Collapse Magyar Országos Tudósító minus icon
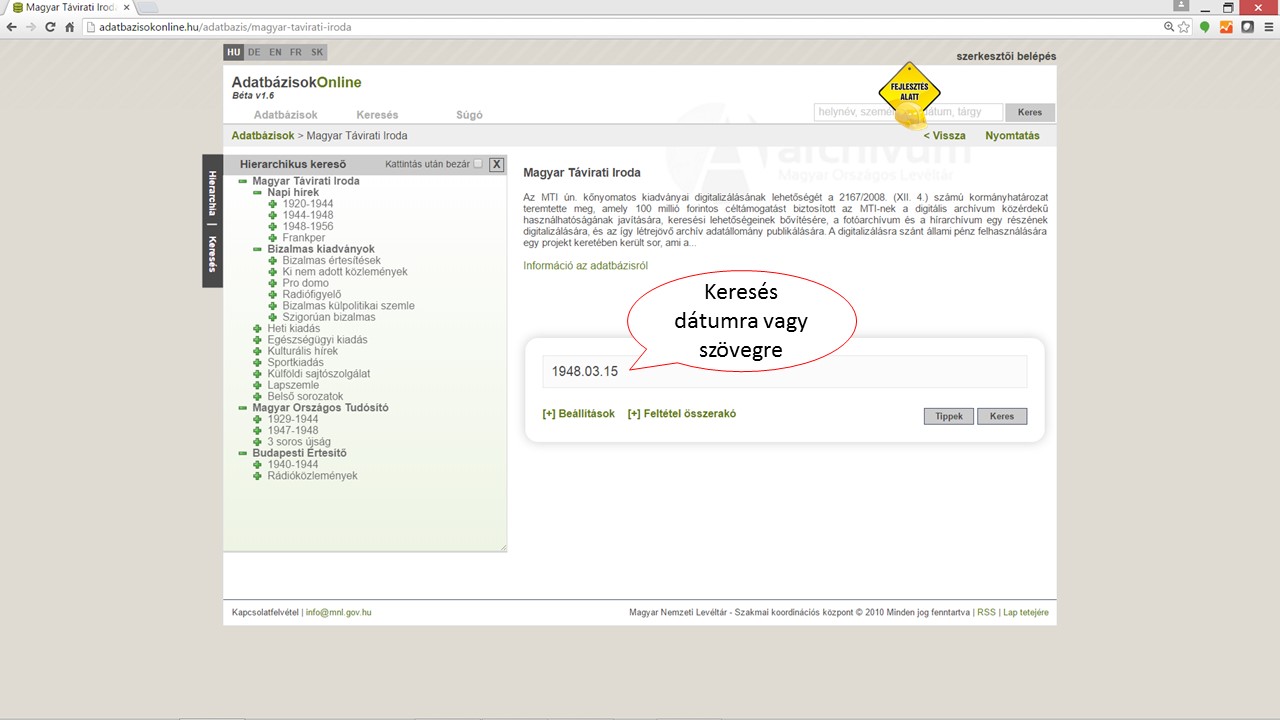The image size is (1280, 720). 243,408
